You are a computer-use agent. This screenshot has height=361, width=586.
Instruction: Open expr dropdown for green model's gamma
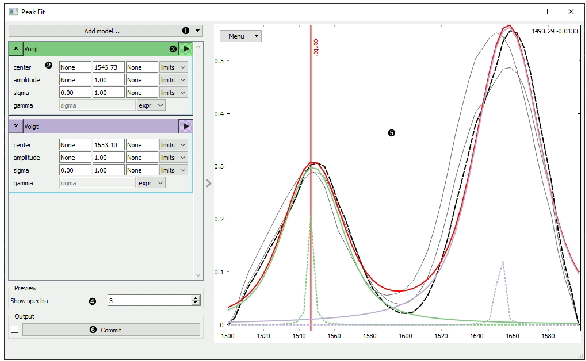[x=151, y=105]
